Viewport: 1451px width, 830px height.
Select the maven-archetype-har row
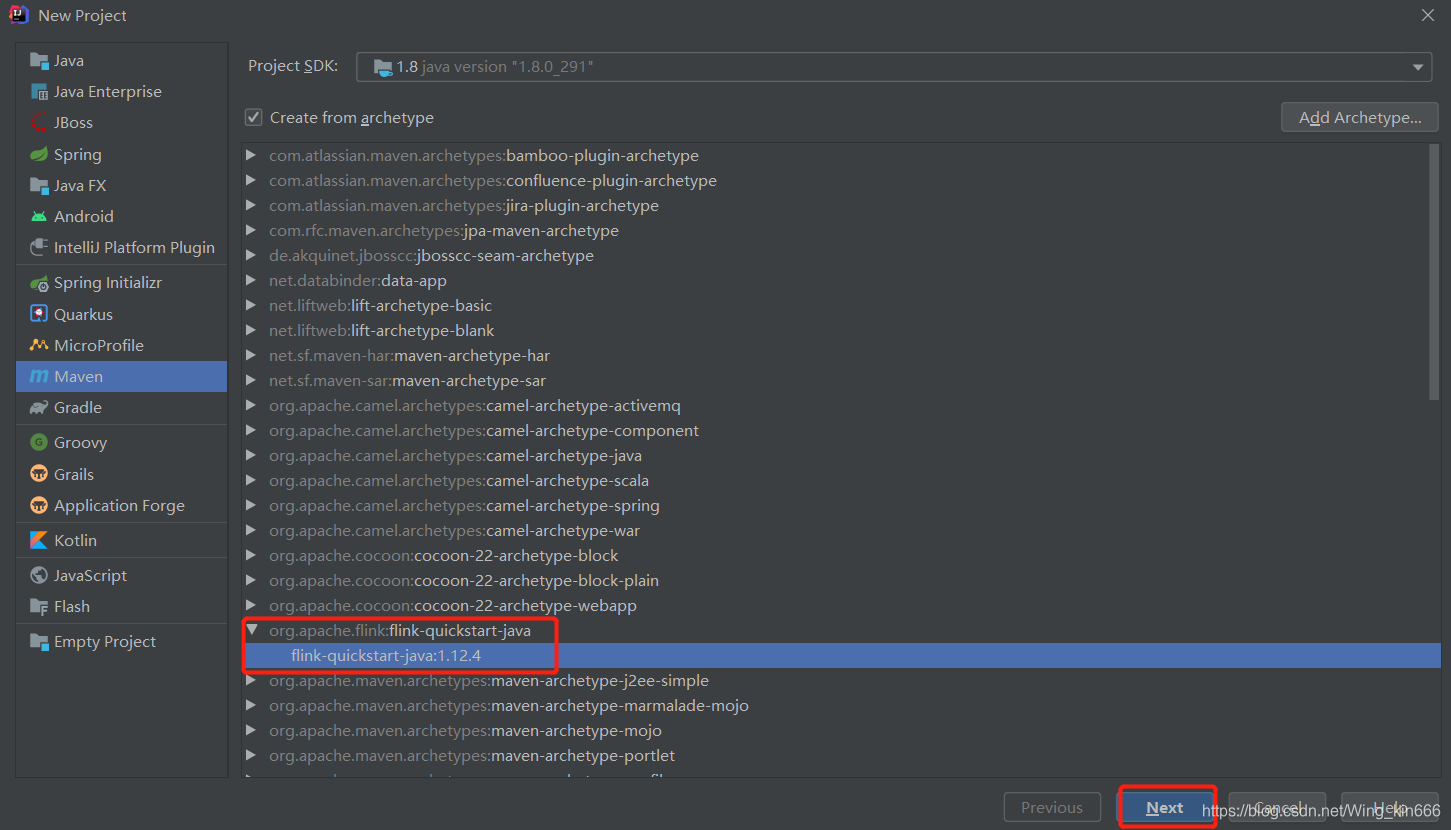842,356
